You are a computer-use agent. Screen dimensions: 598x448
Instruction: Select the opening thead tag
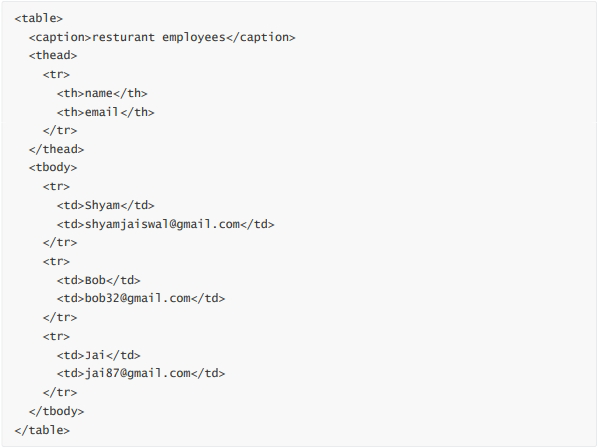(53, 55)
